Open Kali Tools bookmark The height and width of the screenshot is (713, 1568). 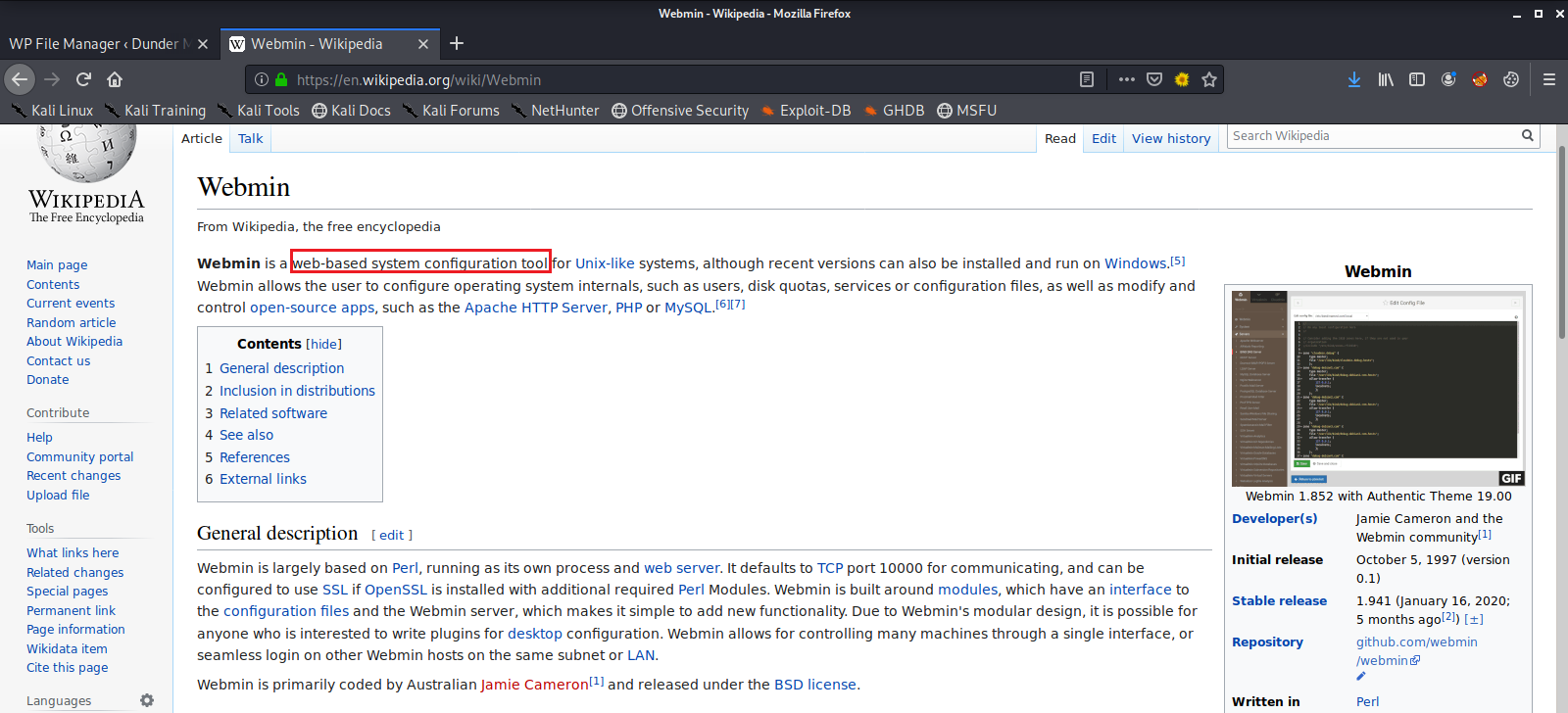click(258, 111)
